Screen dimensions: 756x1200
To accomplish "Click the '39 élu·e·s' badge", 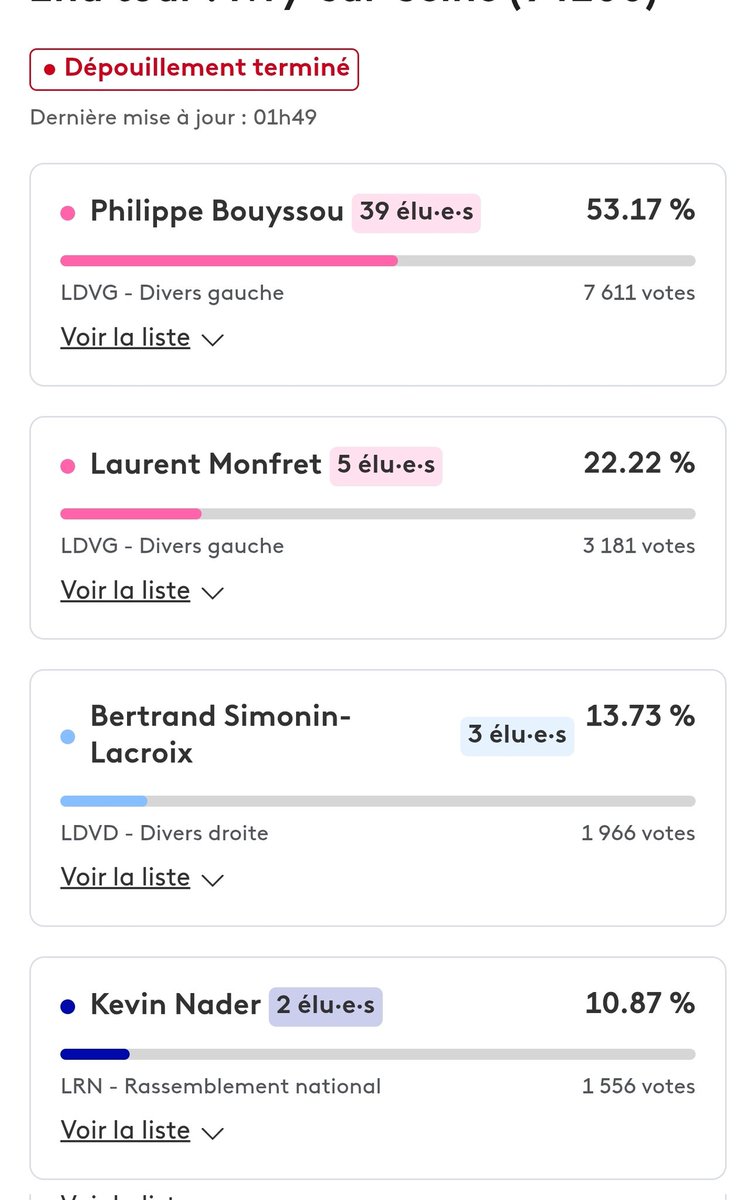I will click(416, 212).
